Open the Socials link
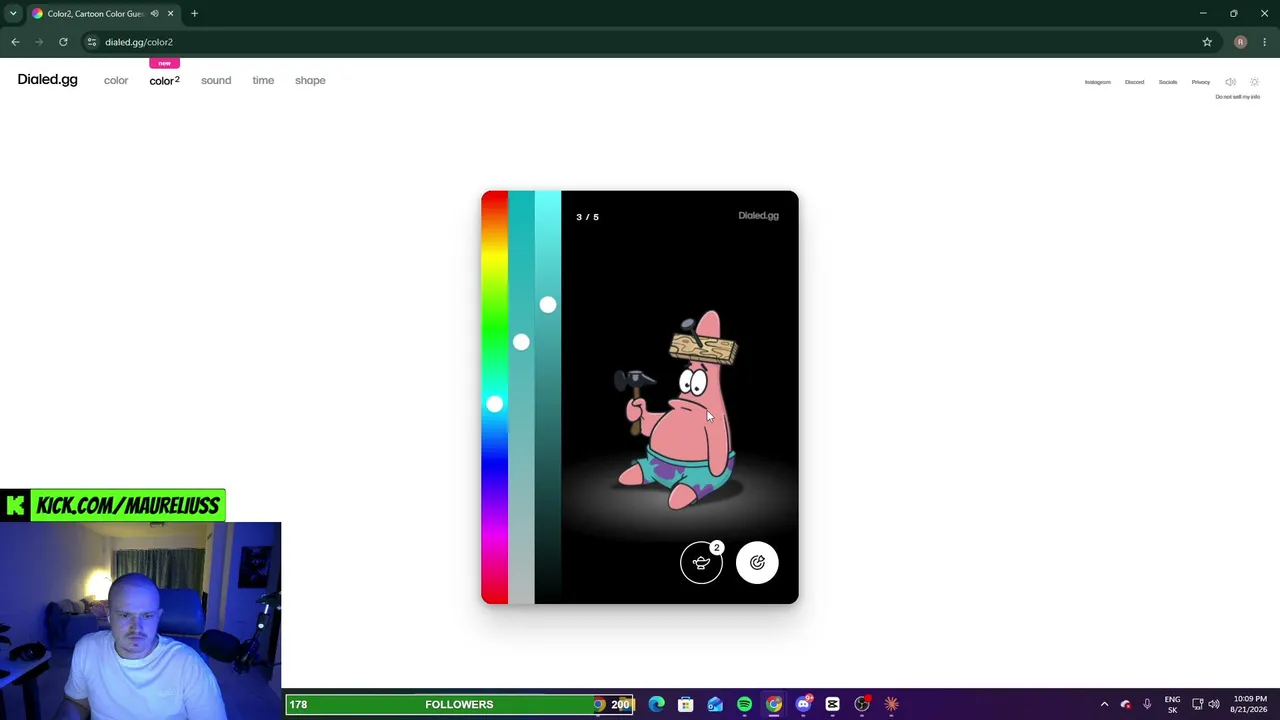The image size is (1280, 720). pos(1168,82)
